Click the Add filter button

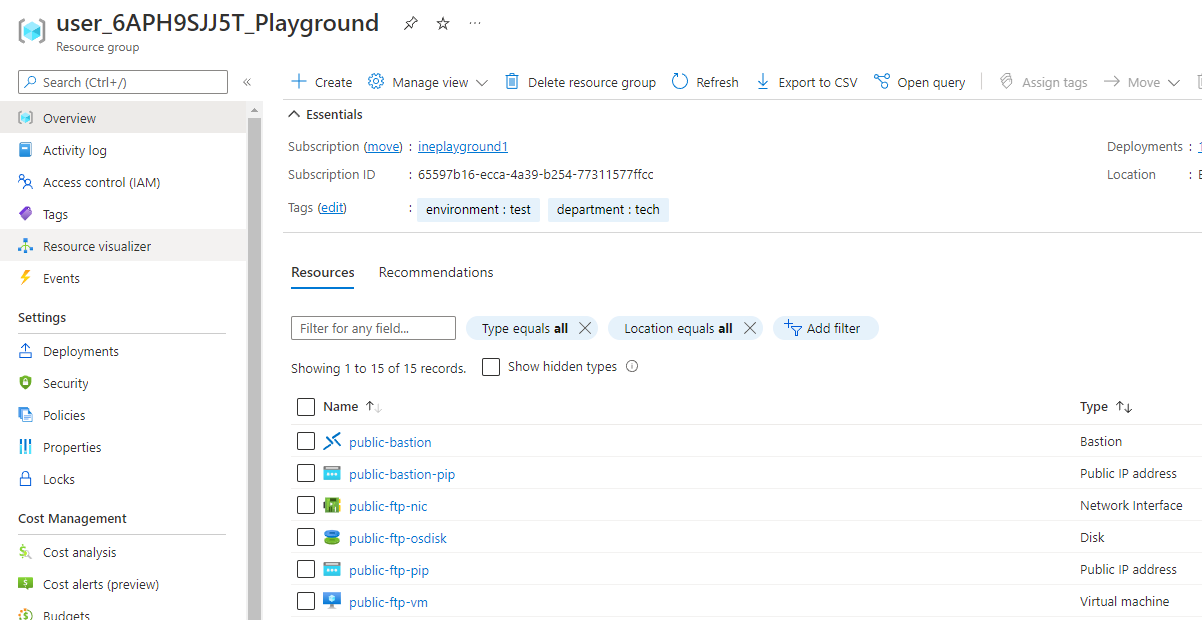824,328
